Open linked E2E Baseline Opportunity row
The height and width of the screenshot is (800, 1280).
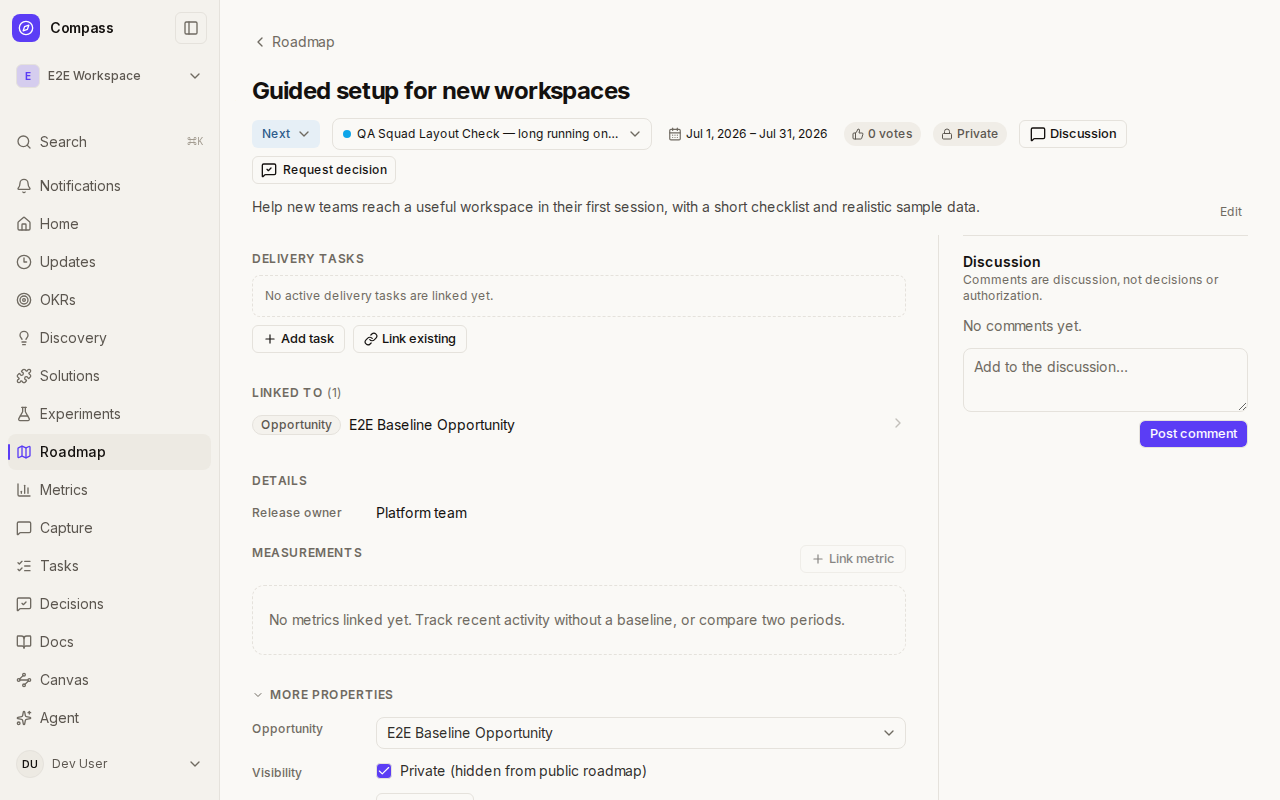pos(579,425)
